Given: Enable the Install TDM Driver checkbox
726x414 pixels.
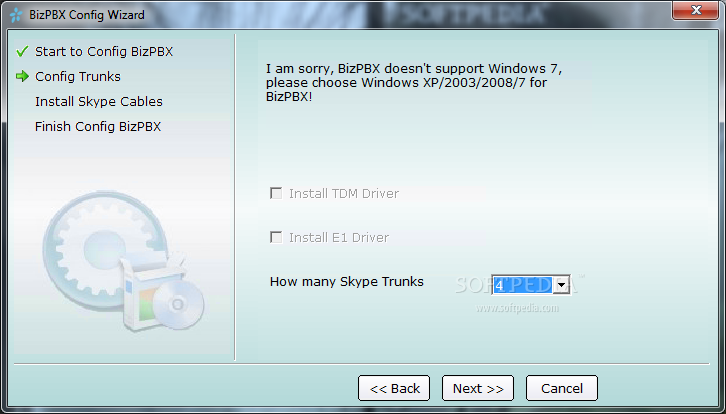Looking at the screenshot, I should point(276,193).
